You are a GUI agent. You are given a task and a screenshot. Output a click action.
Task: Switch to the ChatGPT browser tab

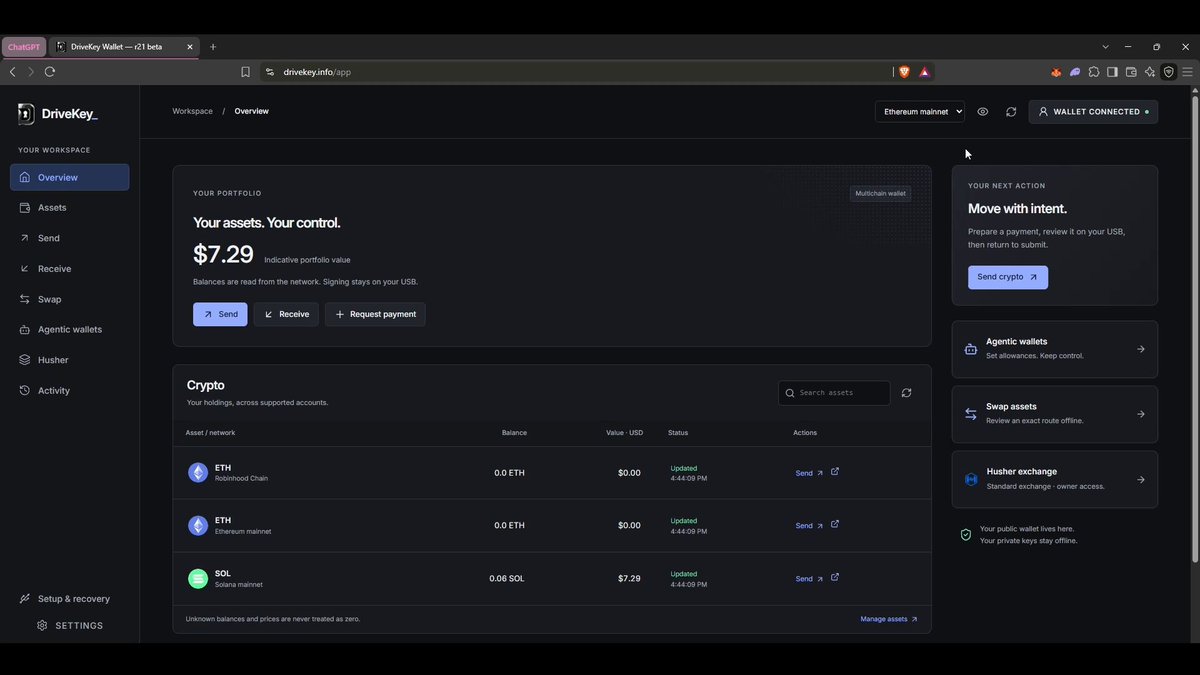tap(24, 47)
